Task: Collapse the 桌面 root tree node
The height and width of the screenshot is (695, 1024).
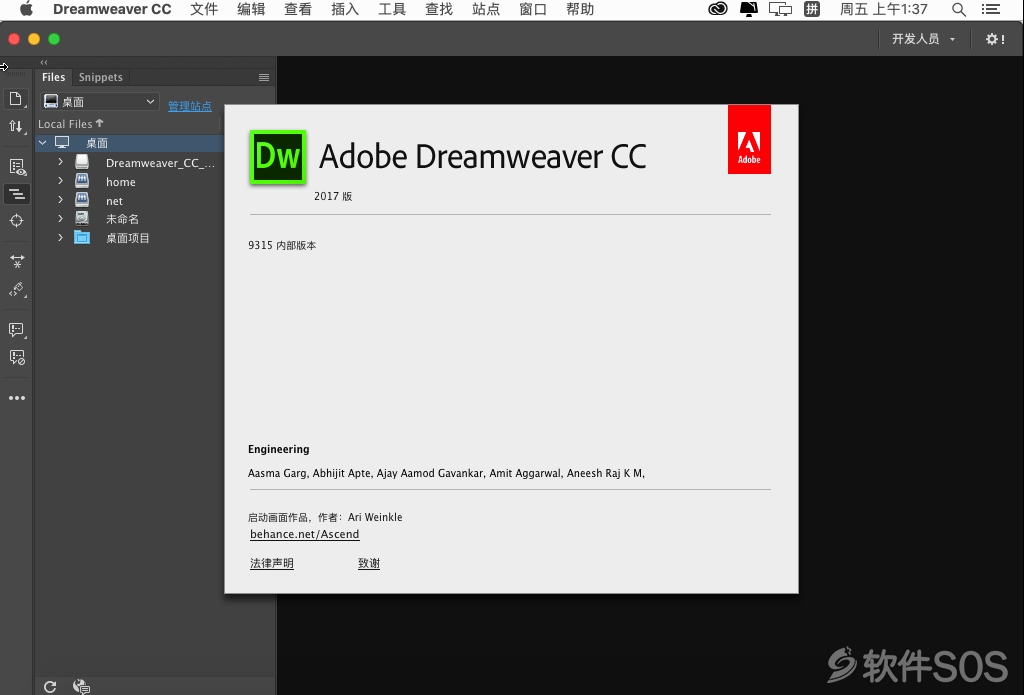Action: (42, 142)
